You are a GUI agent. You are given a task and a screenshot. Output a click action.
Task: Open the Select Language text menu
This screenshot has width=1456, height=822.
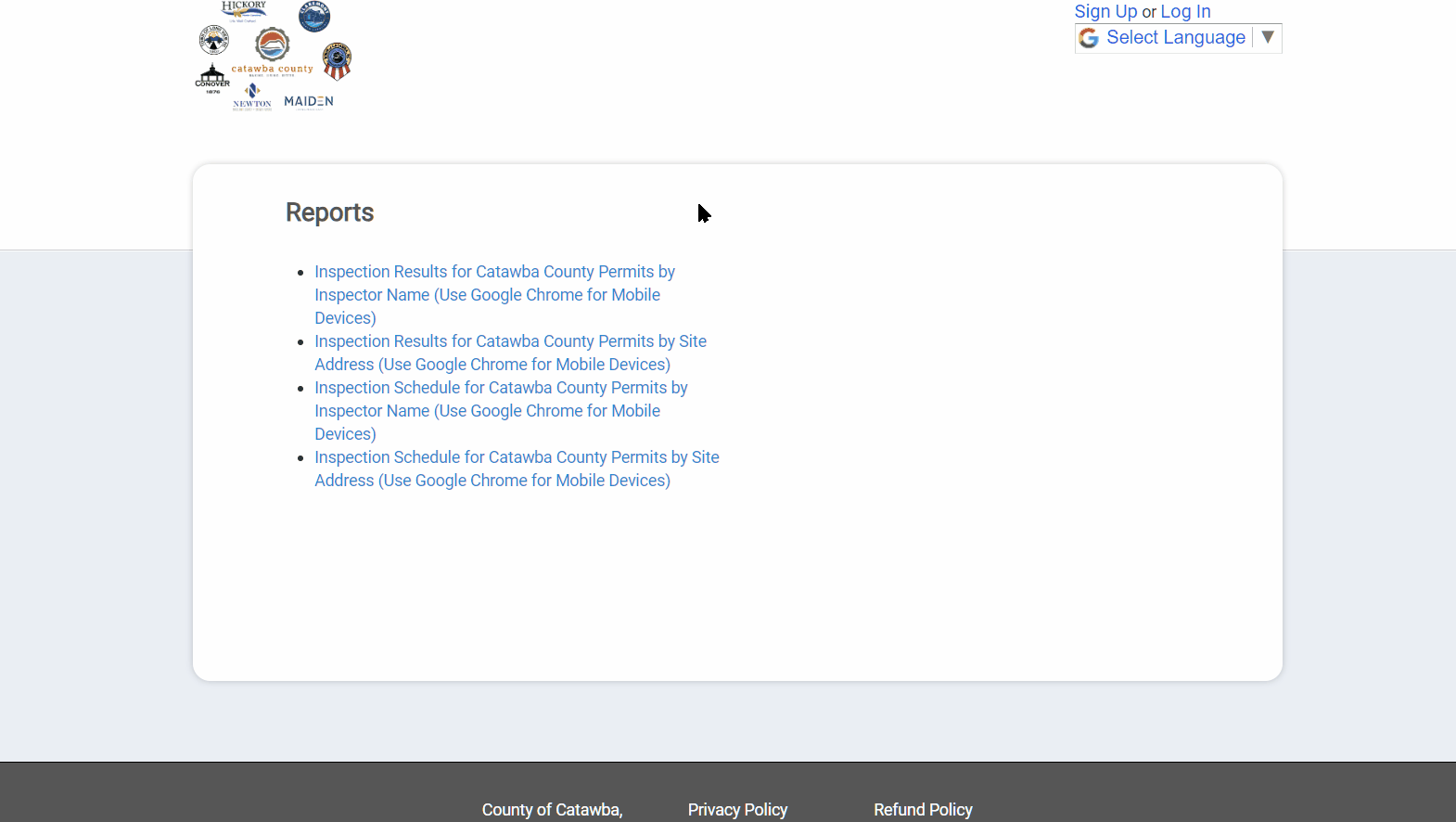(x=1175, y=38)
